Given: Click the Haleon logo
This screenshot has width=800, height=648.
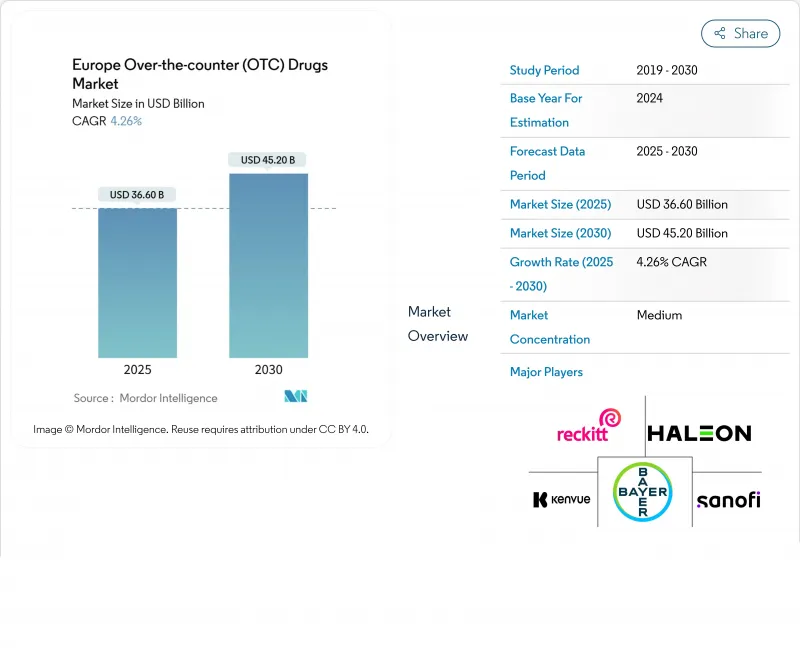Looking at the screenshot, I should [x=699, y=433].
